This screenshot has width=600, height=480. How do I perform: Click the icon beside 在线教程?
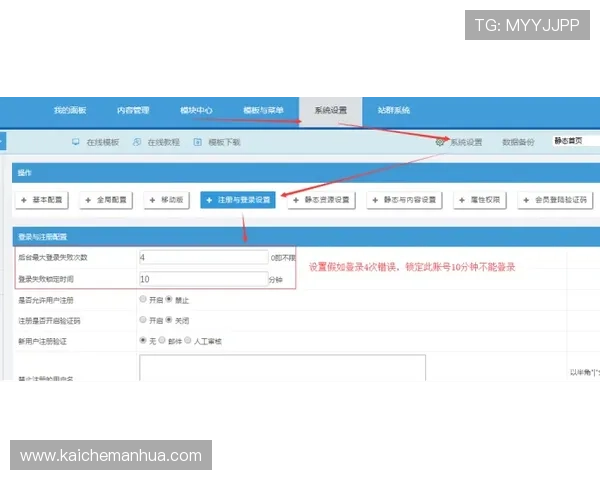tap(137, 142)
